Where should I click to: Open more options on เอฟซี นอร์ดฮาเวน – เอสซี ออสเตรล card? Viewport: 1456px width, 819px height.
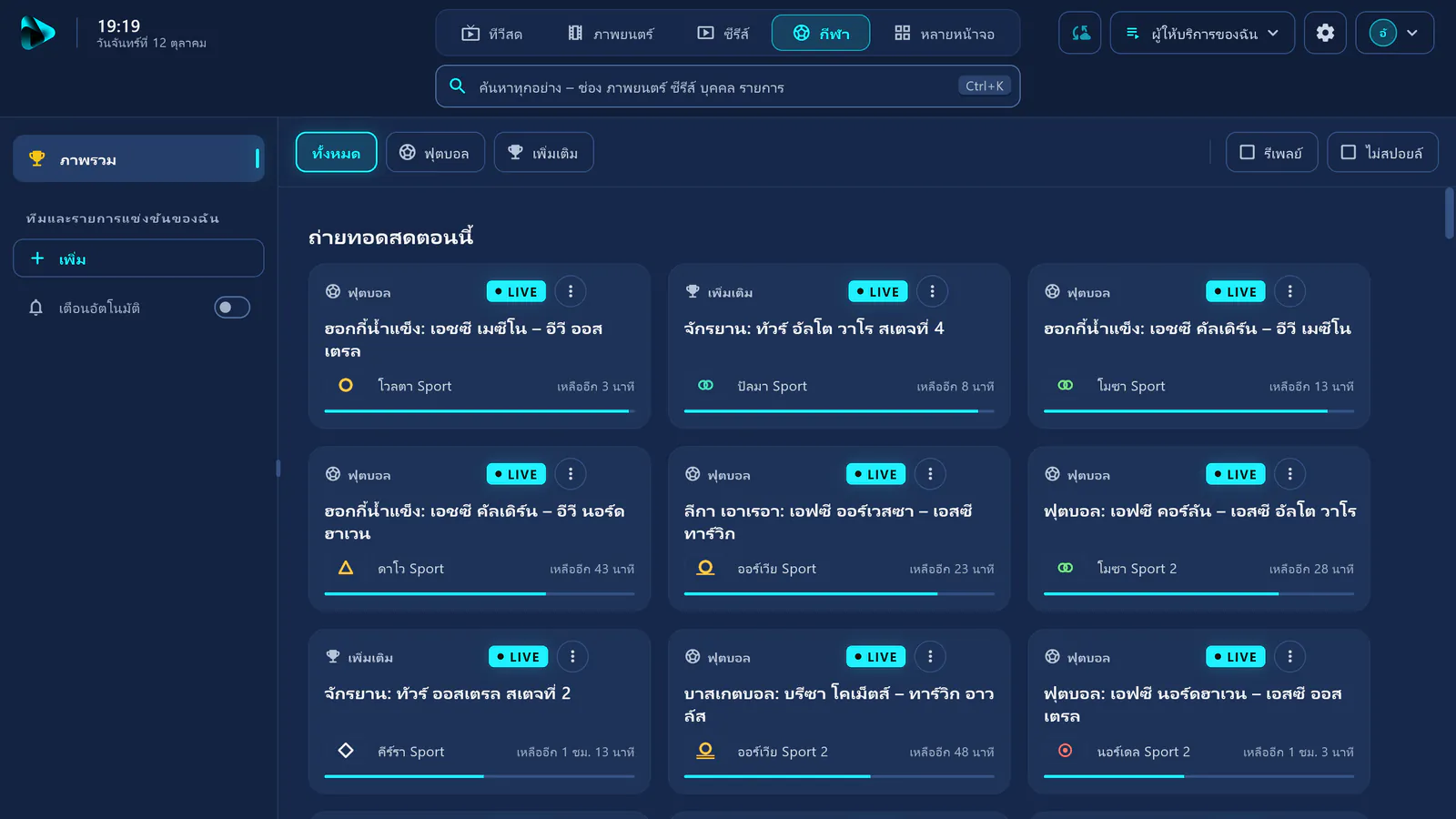coord(1289,656)
